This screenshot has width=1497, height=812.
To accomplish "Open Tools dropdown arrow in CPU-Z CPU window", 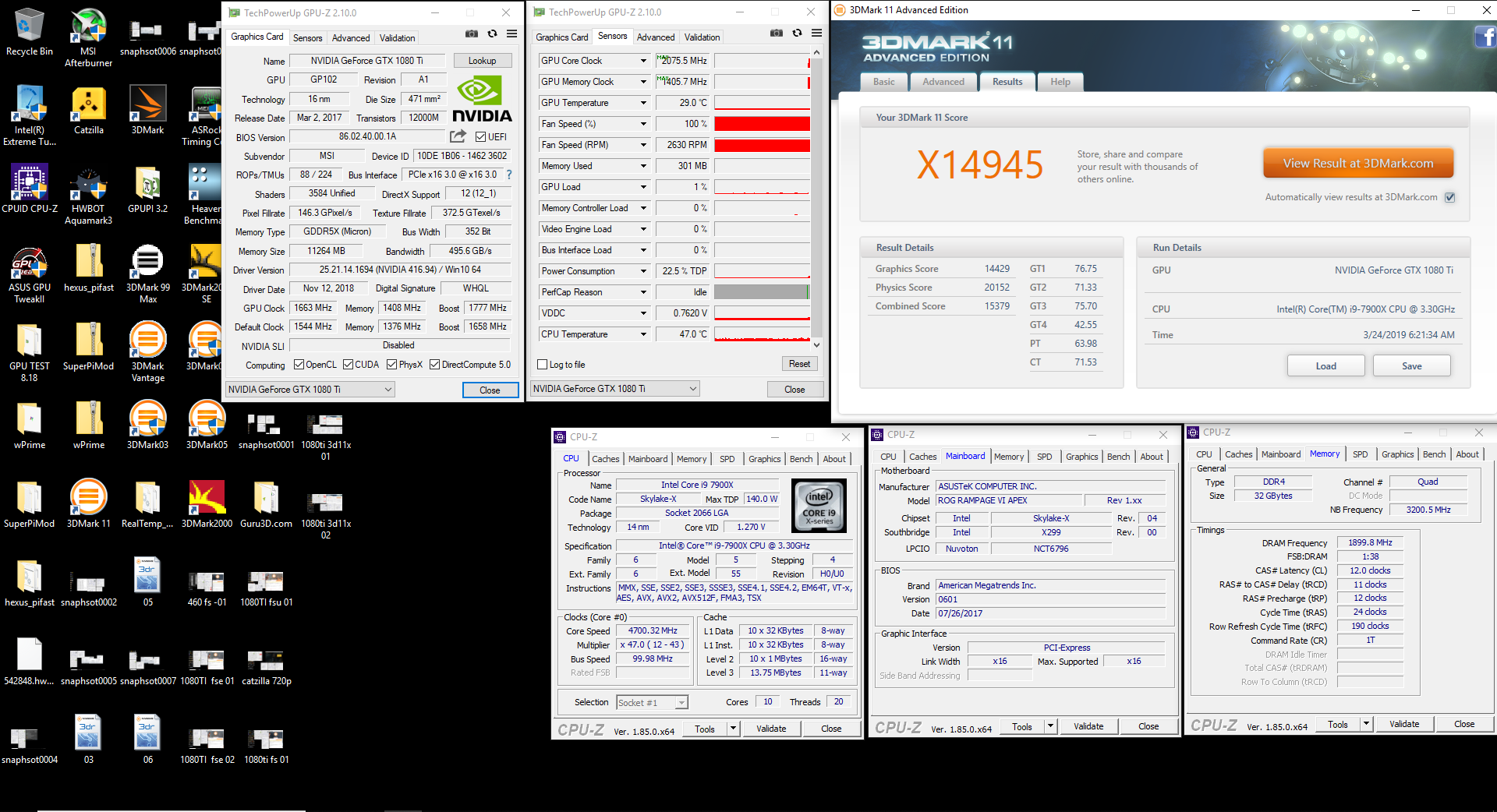I will [733, 729].
